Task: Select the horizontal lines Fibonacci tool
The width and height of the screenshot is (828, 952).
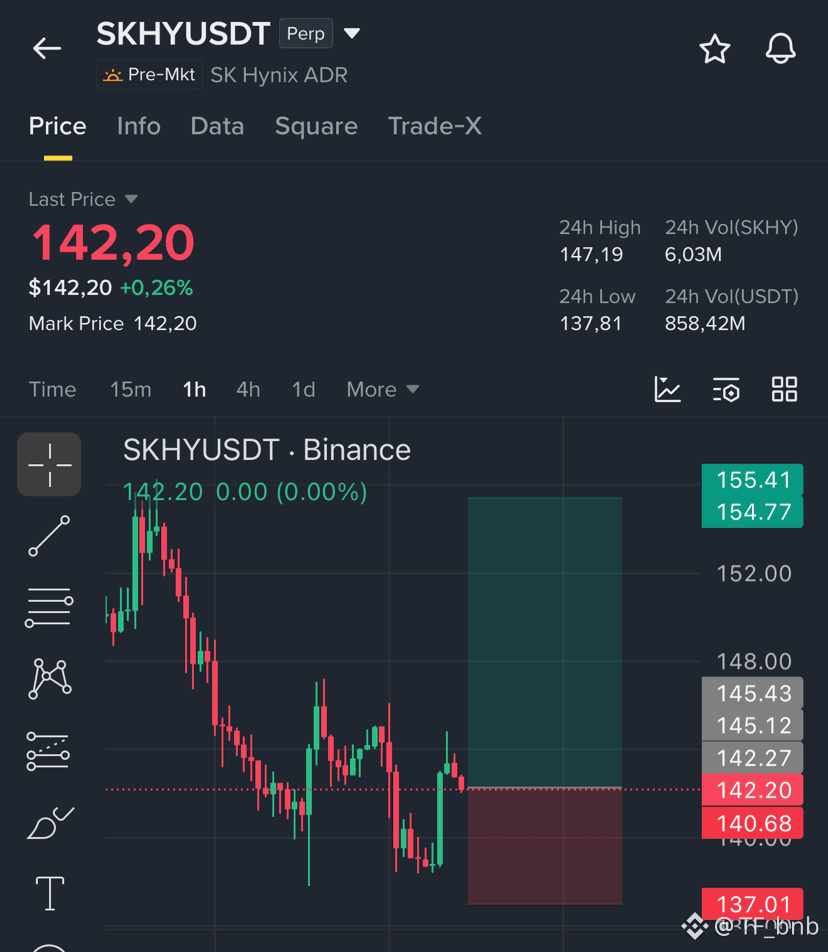Action: (x=49, y=608)
